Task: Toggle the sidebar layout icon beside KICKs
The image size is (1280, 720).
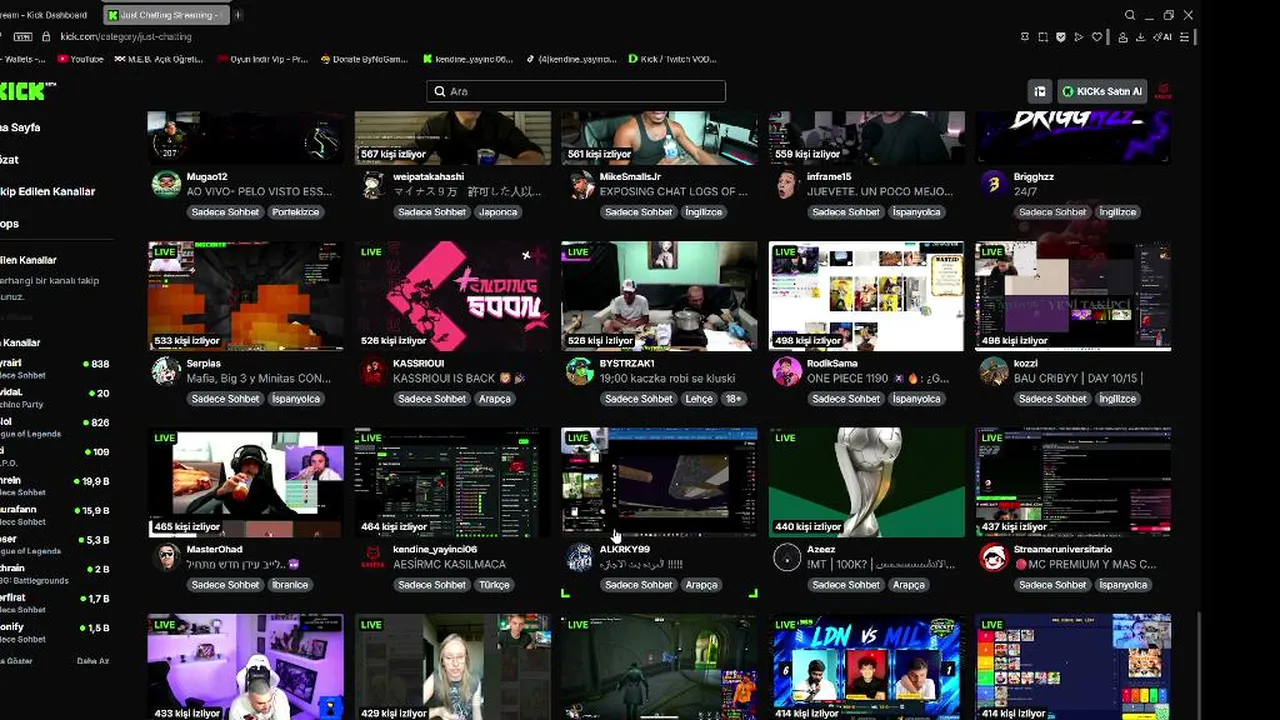Action: coord(1040,91)
